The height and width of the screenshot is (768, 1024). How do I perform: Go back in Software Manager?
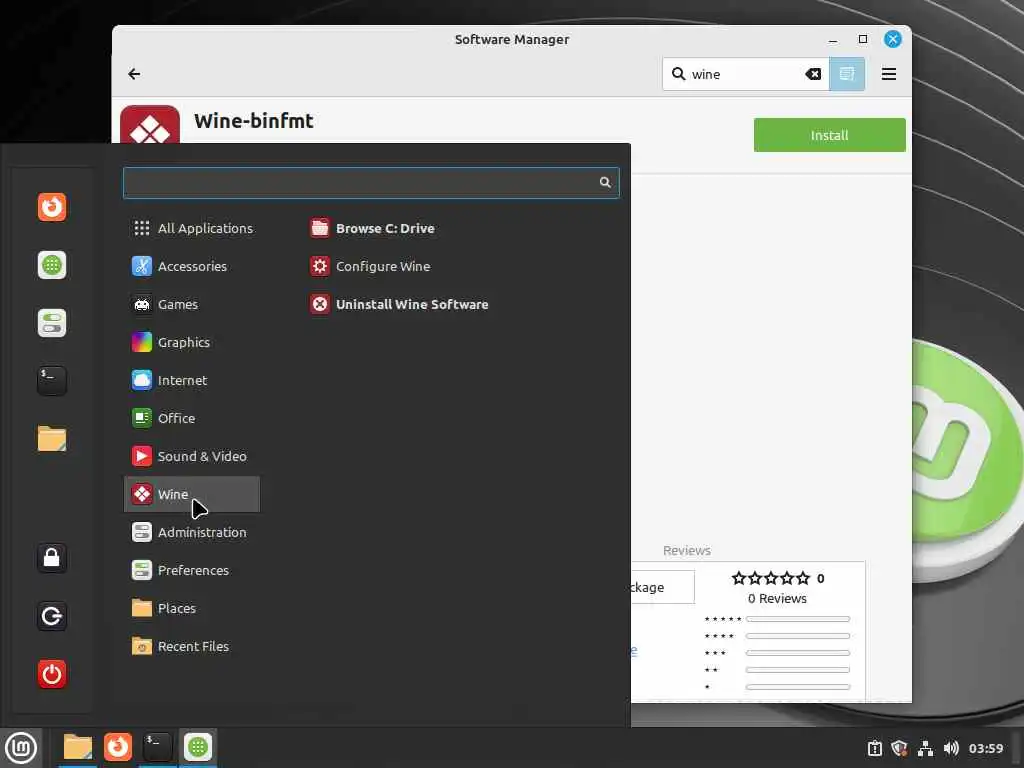[134, 74]
